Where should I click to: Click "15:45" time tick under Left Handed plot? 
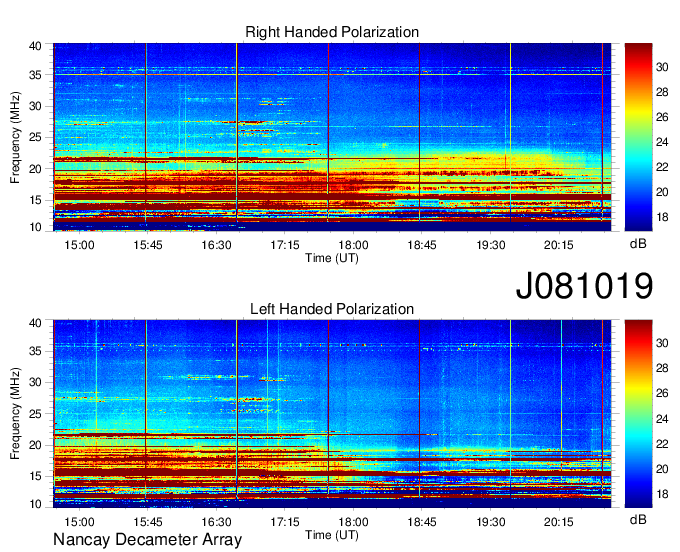[148, 522]
